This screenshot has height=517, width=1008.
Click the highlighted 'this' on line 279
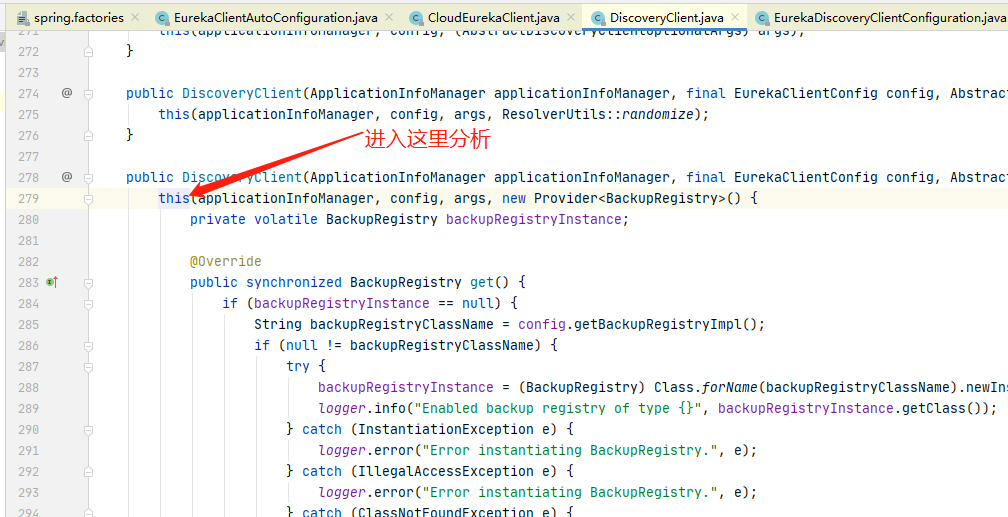[174, 198]
